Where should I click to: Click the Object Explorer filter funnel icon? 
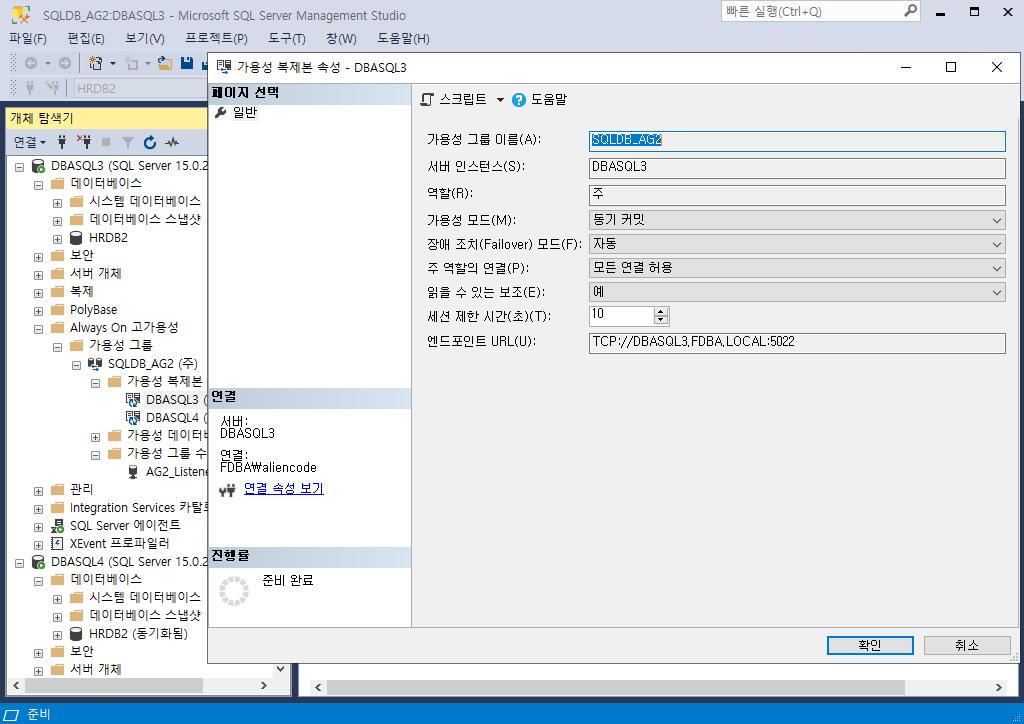(128, 142)
